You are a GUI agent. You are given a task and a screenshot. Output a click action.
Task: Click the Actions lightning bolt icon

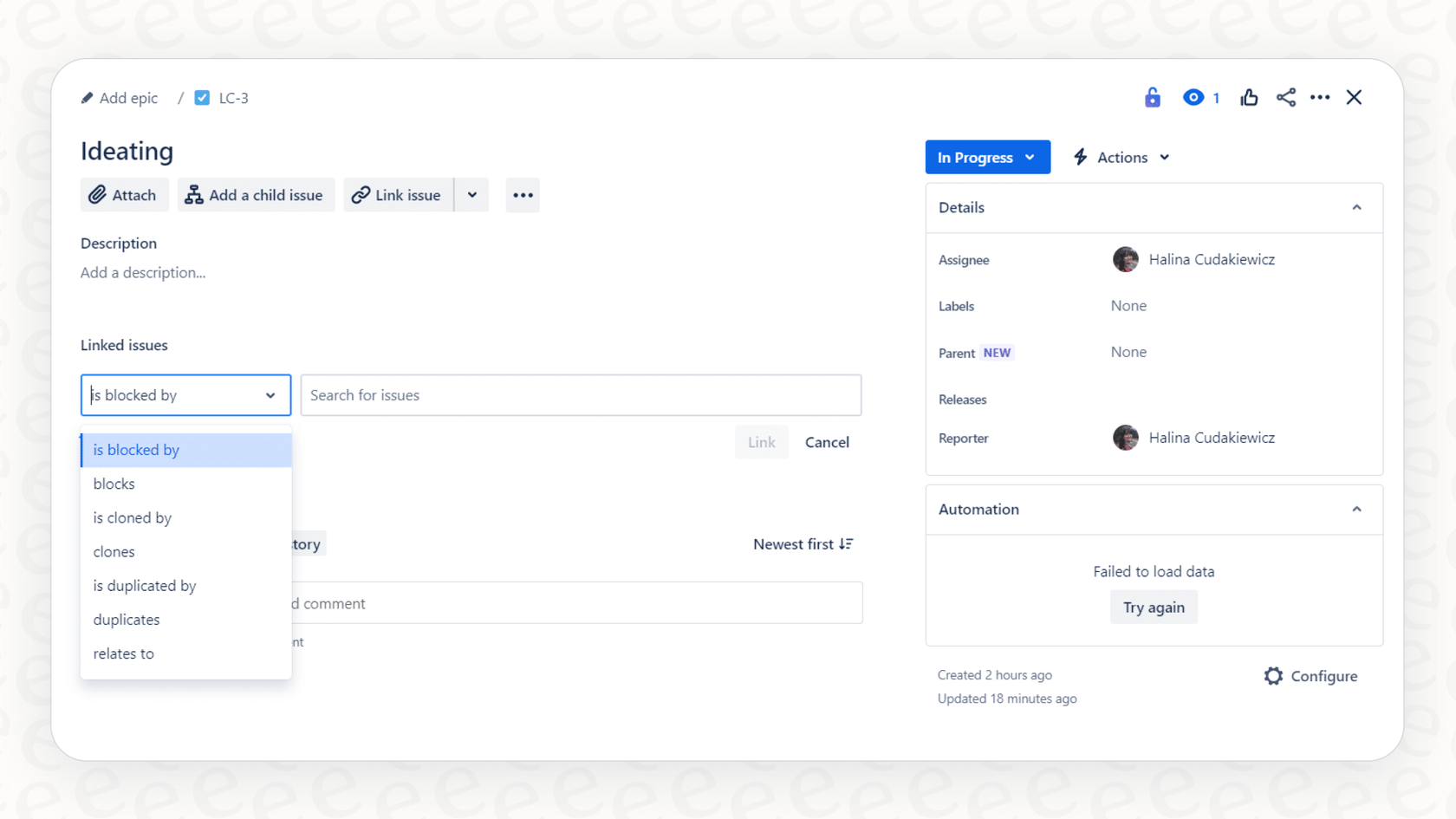(1080, 157)
